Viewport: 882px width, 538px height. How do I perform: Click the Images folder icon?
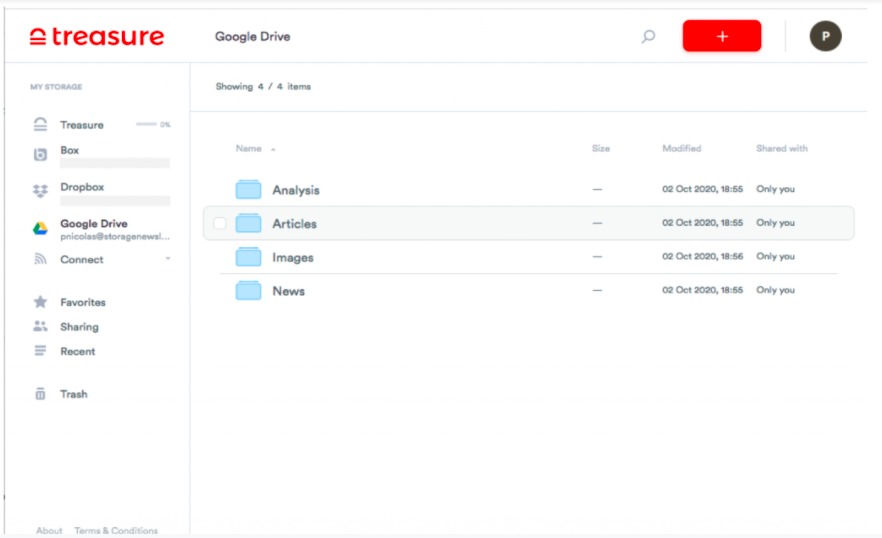pyautogui.click(x=248, y=257)
